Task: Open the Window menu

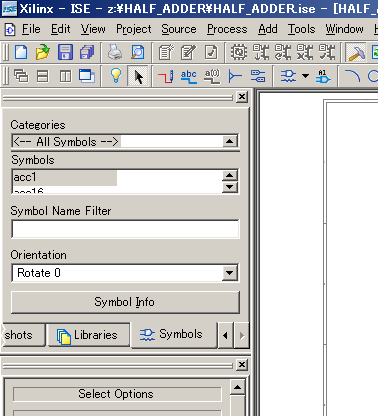Action: point(344,29)
